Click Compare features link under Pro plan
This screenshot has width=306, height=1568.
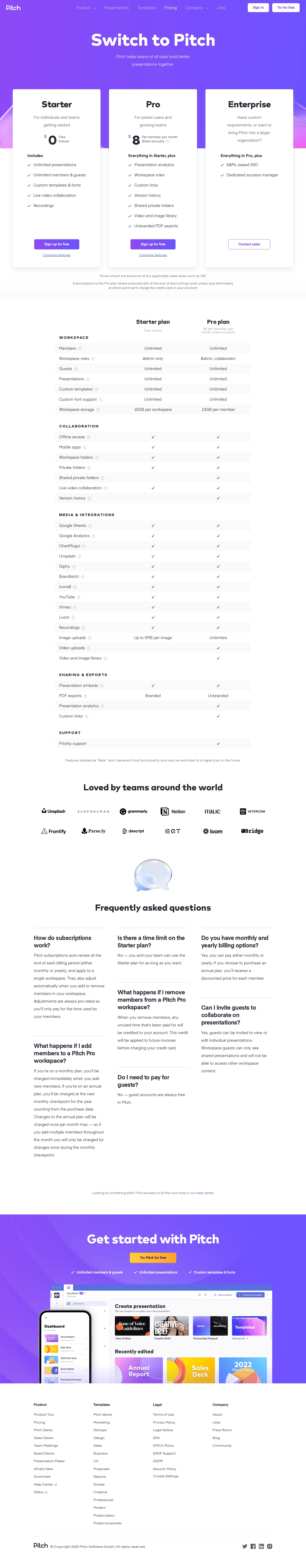pyautogui.click(x=153, y=255)
